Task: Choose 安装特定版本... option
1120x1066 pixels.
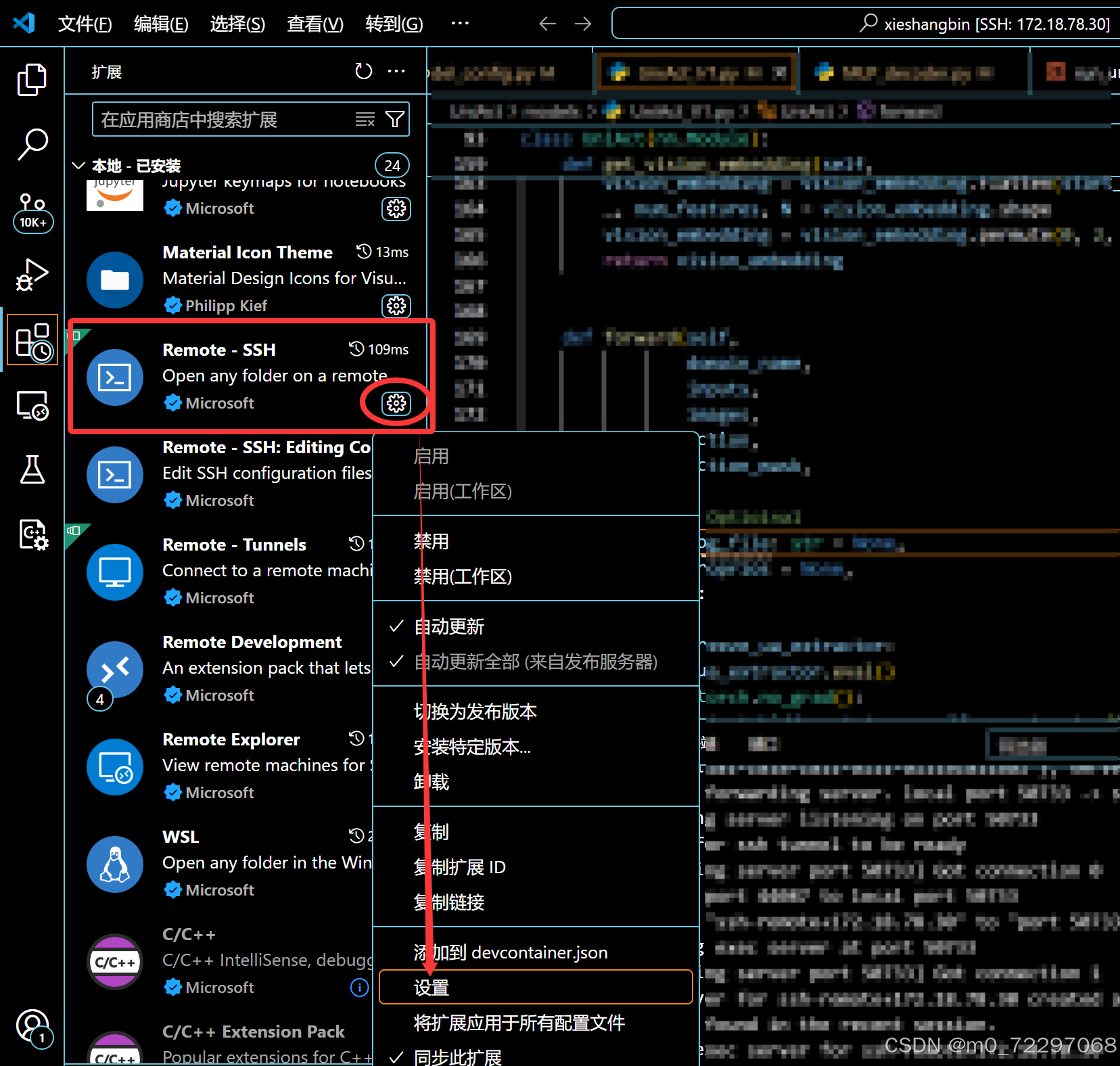Action: [x=536, y=747]
